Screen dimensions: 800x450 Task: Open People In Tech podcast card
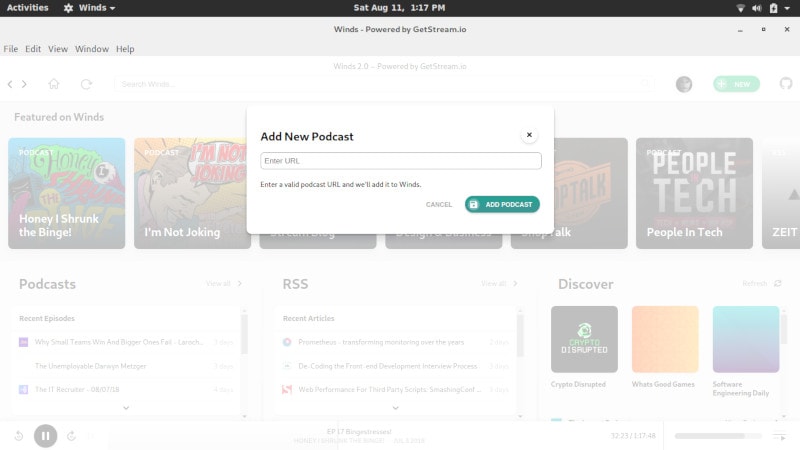click(694, 193)
